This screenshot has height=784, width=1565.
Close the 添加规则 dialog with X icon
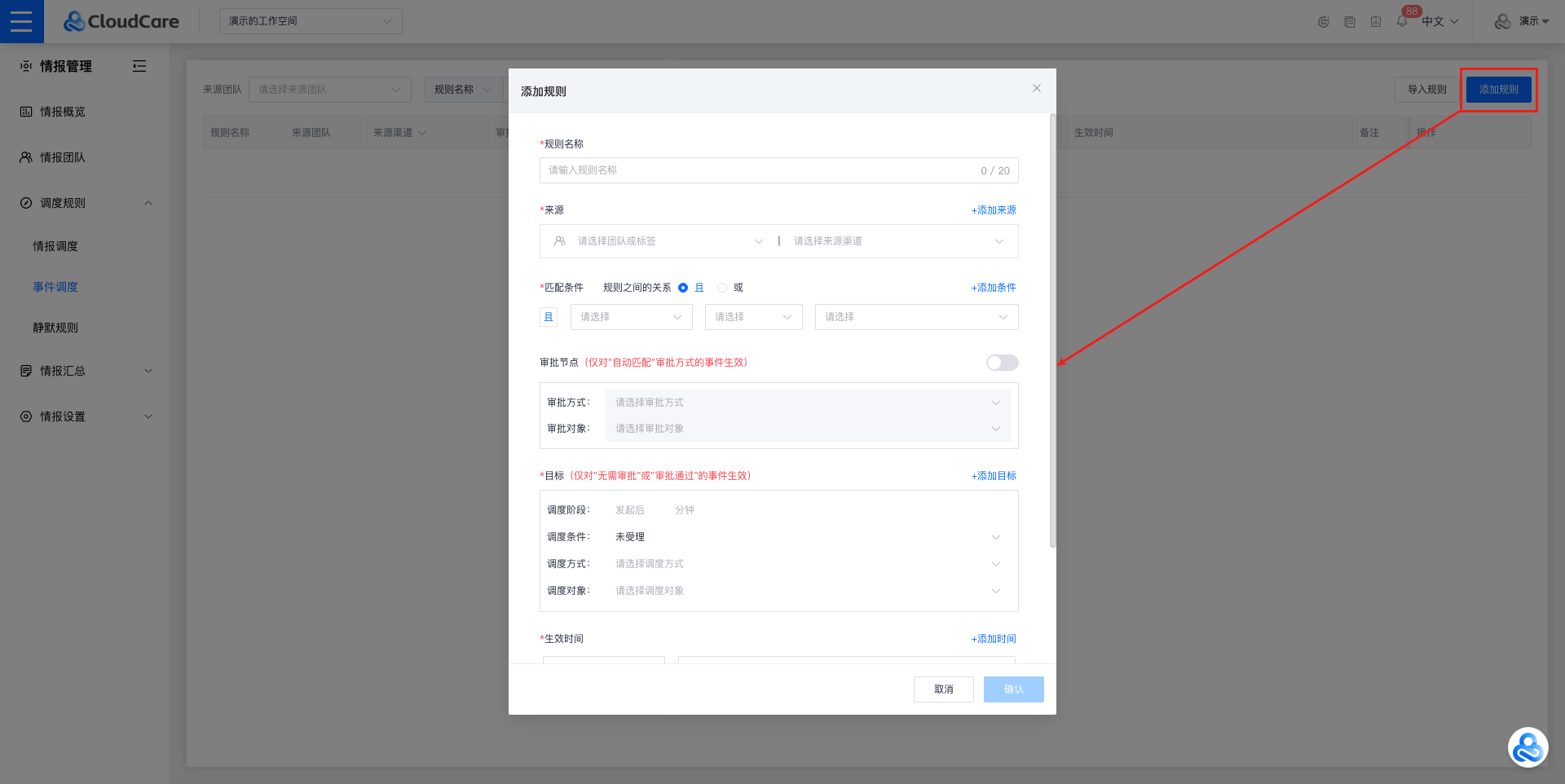(1037, 88)
